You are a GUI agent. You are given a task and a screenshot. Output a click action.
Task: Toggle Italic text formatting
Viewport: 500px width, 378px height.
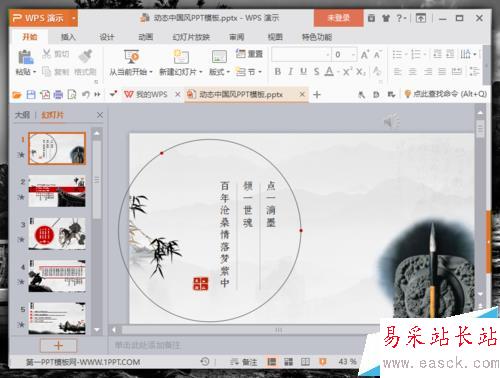(x=290, y=71)
